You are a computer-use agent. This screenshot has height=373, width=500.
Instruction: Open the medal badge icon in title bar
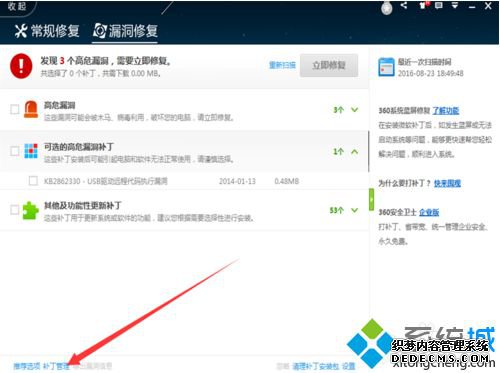[387, 8]
